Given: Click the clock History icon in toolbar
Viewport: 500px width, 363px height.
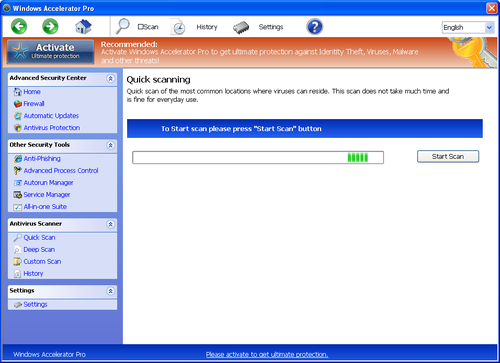Looking at the screenshot, I should point(179,27).
